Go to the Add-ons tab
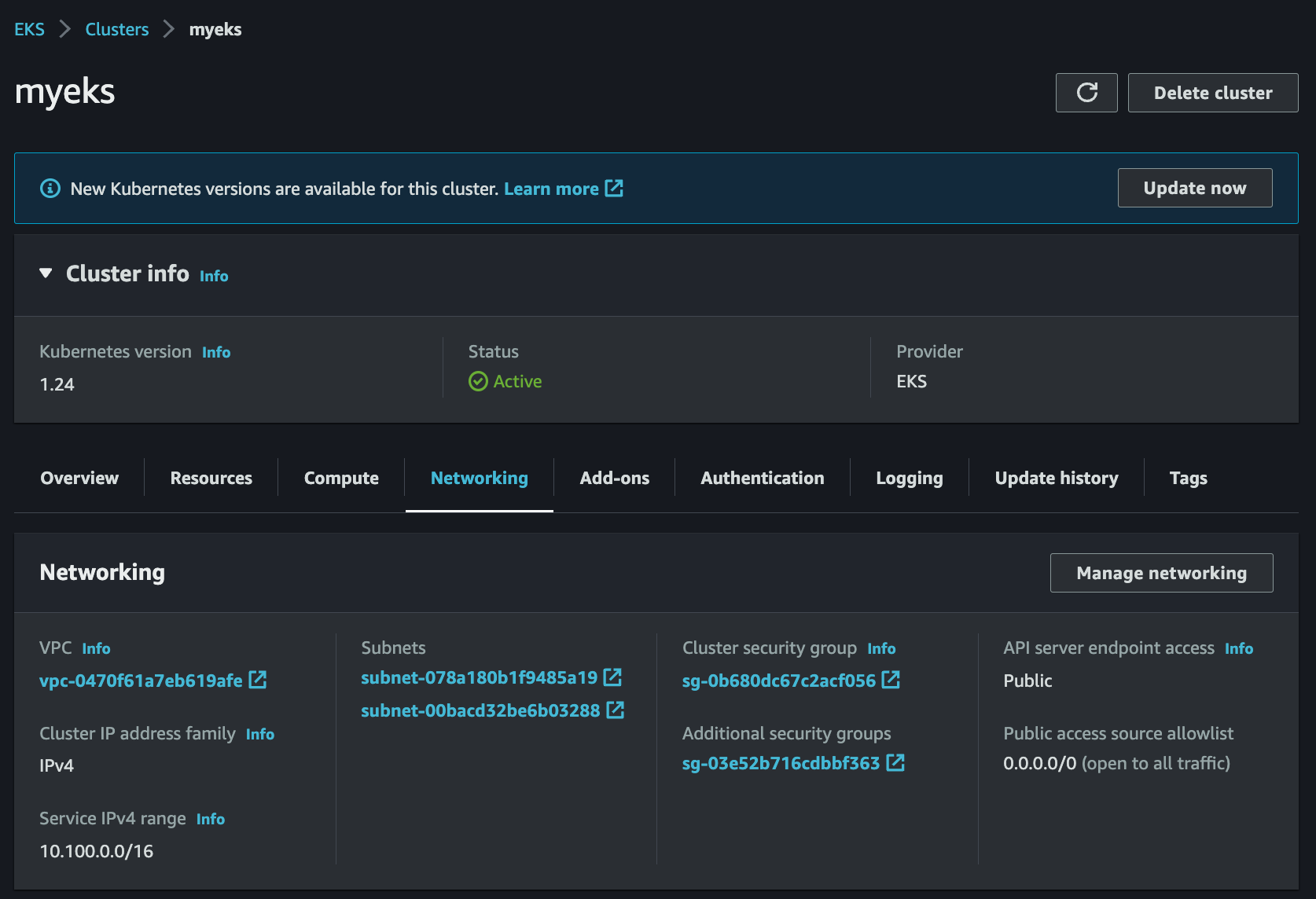This screenshot has height=899, width=1316. 615,478
